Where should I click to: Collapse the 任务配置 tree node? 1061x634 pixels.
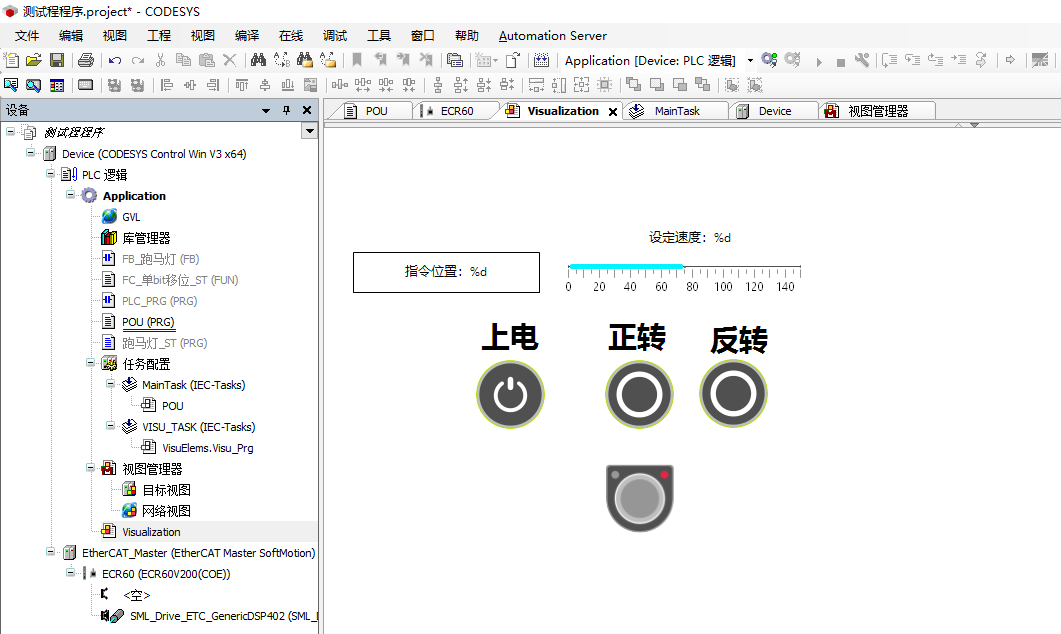pos(91,363)
